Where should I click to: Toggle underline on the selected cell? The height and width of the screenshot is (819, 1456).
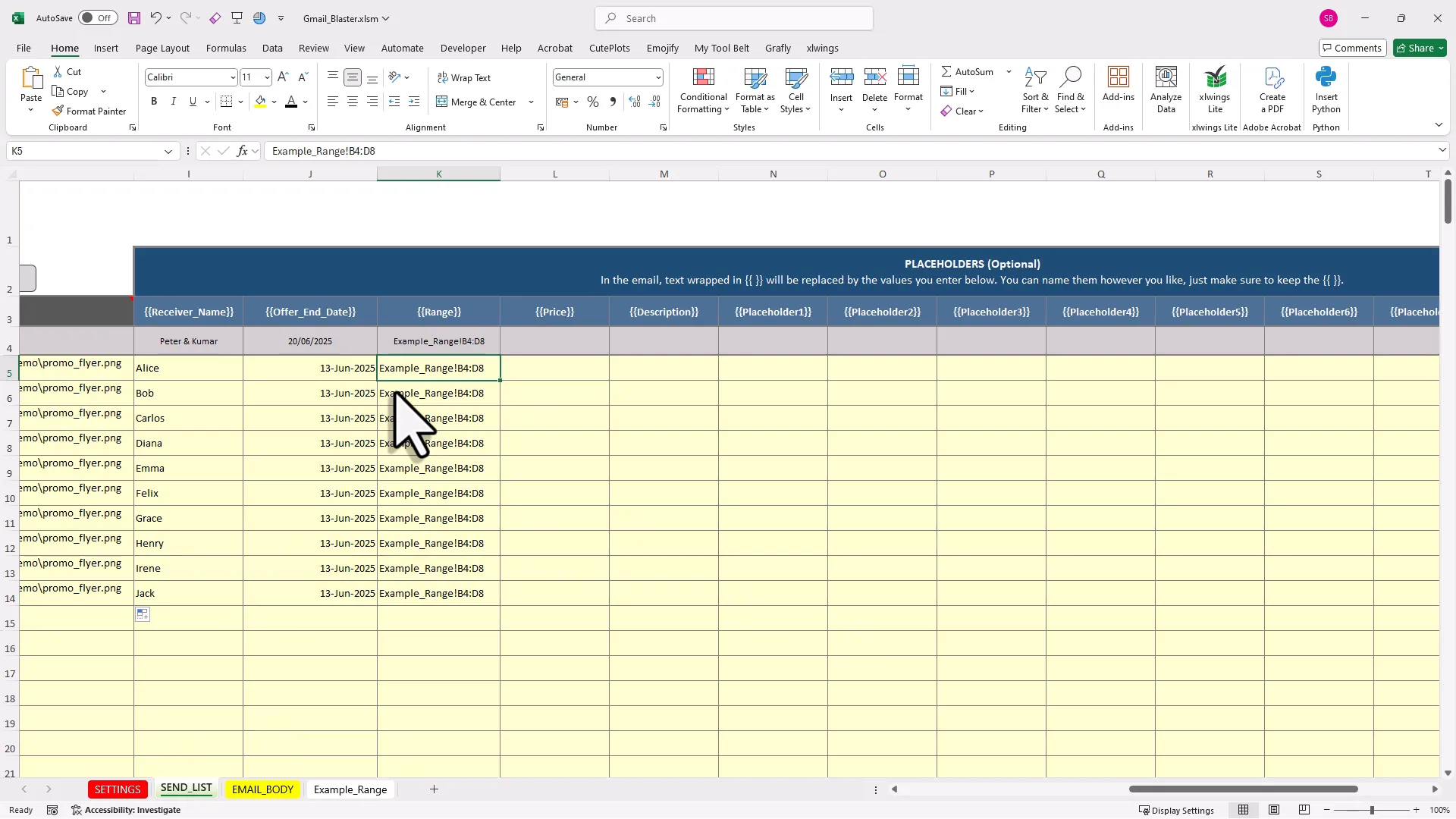coord(193,101)
